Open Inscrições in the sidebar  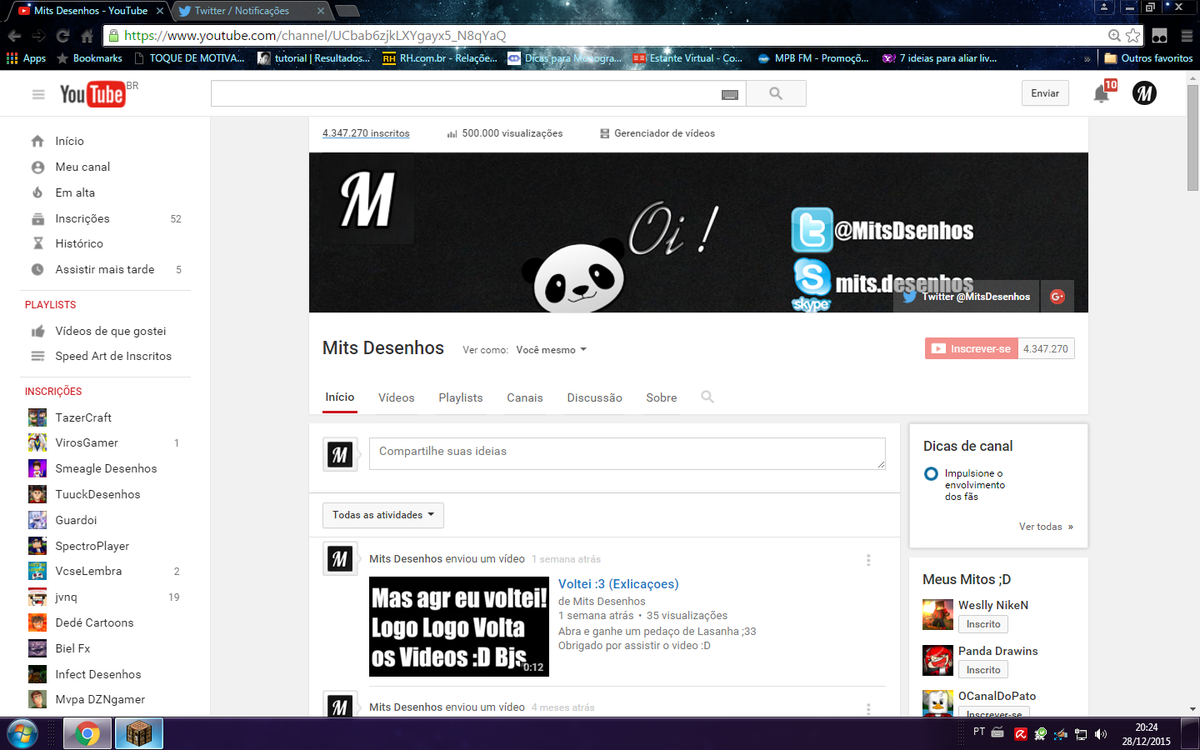[83, 218]
